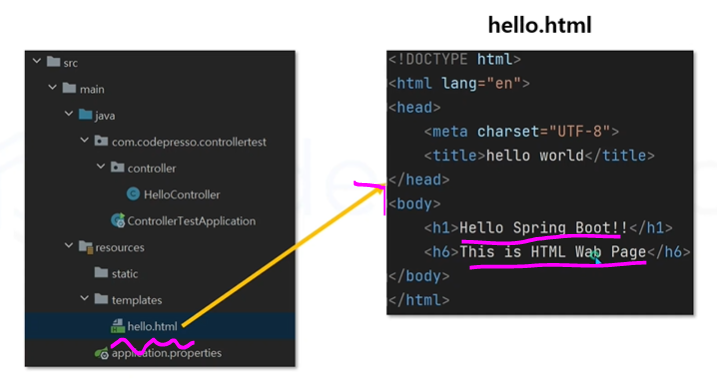Click the closing </body> tag line

coord(419,276)
